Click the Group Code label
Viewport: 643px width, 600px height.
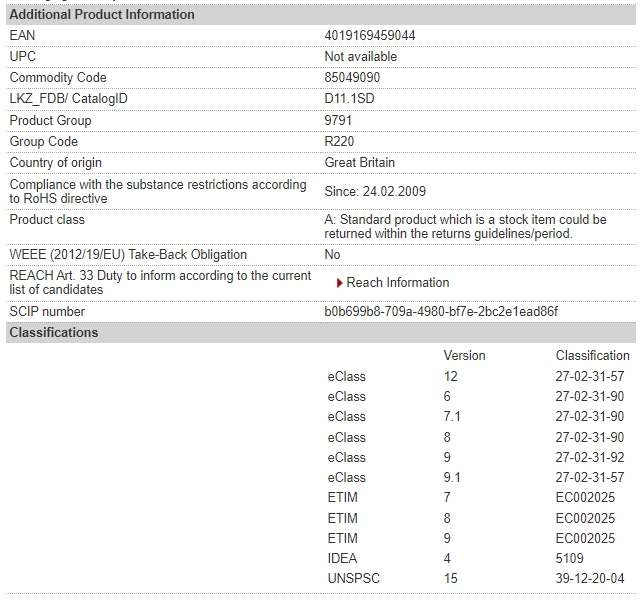[x=43, y=141]
